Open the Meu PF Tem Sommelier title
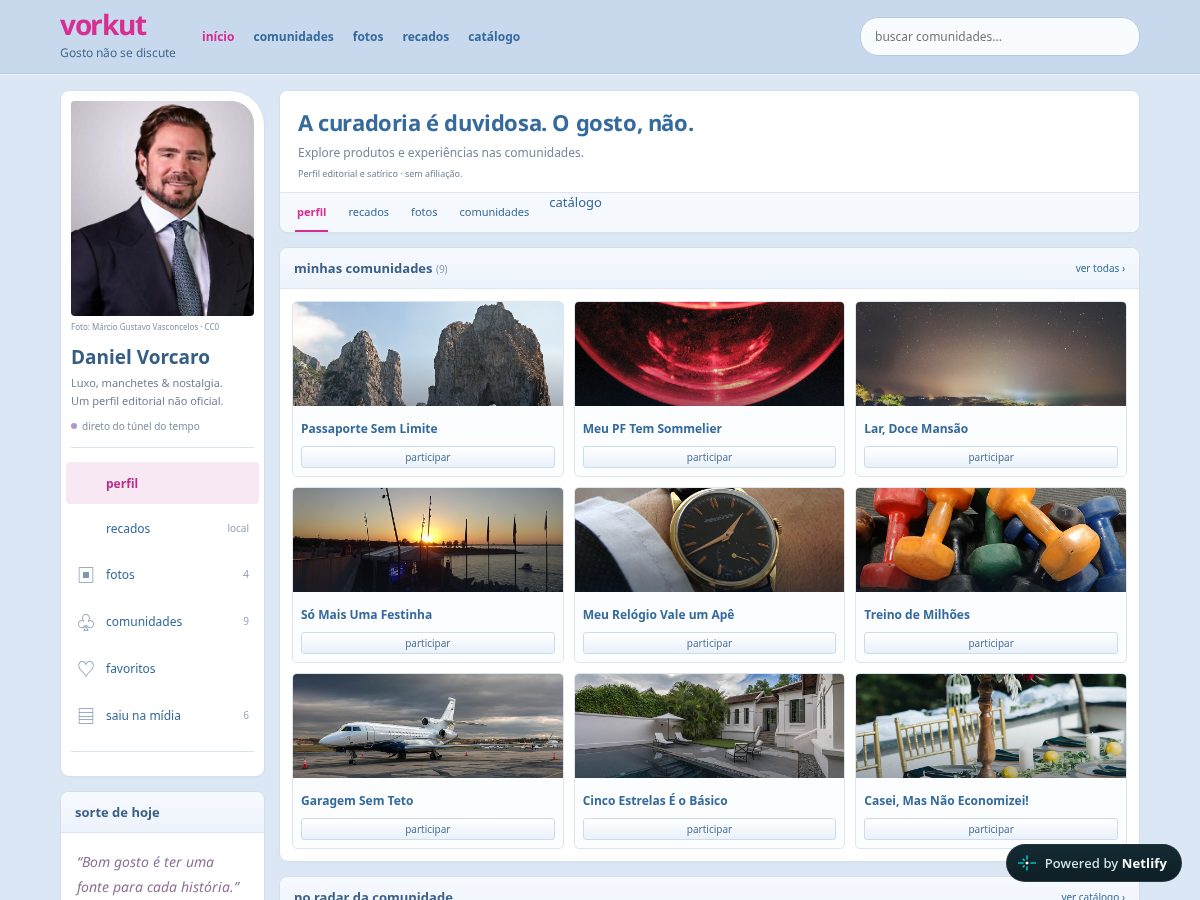Screen dimensions: 1200x900 tap(652, 428)
